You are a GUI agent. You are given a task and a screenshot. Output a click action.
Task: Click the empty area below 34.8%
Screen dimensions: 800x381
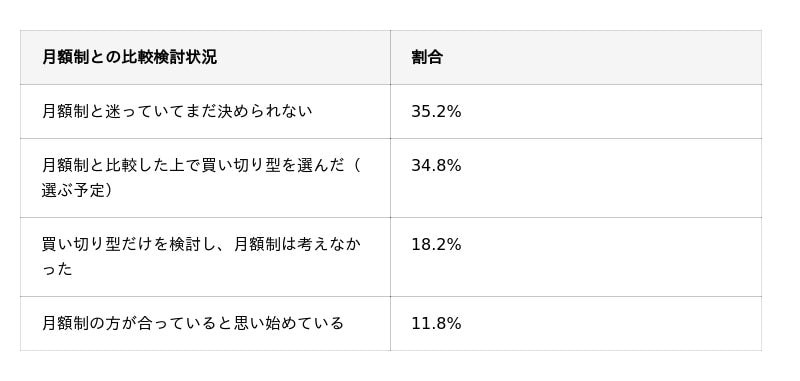click(x=576, y=196)
